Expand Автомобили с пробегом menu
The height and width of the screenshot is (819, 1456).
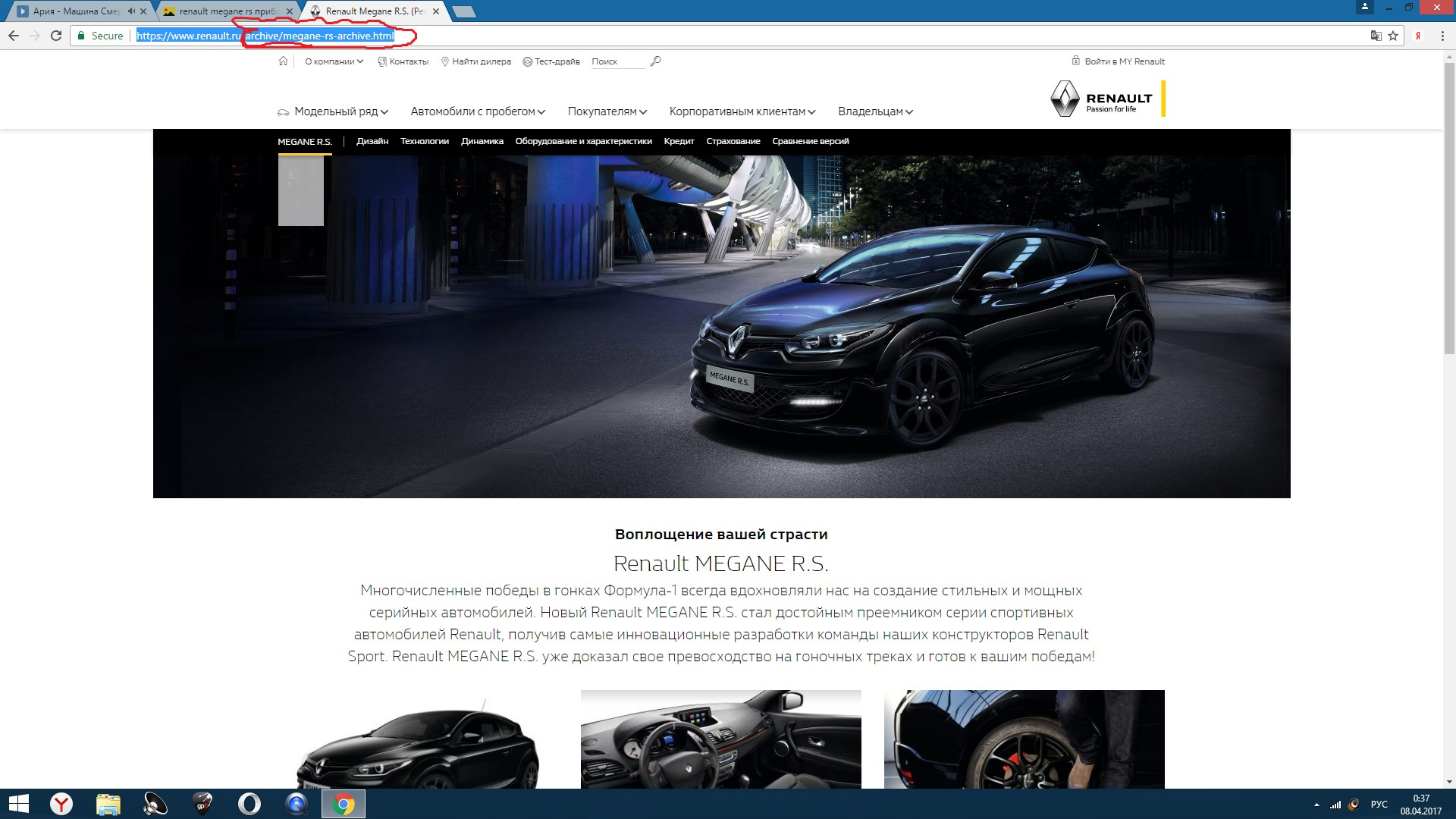[478, 111]
